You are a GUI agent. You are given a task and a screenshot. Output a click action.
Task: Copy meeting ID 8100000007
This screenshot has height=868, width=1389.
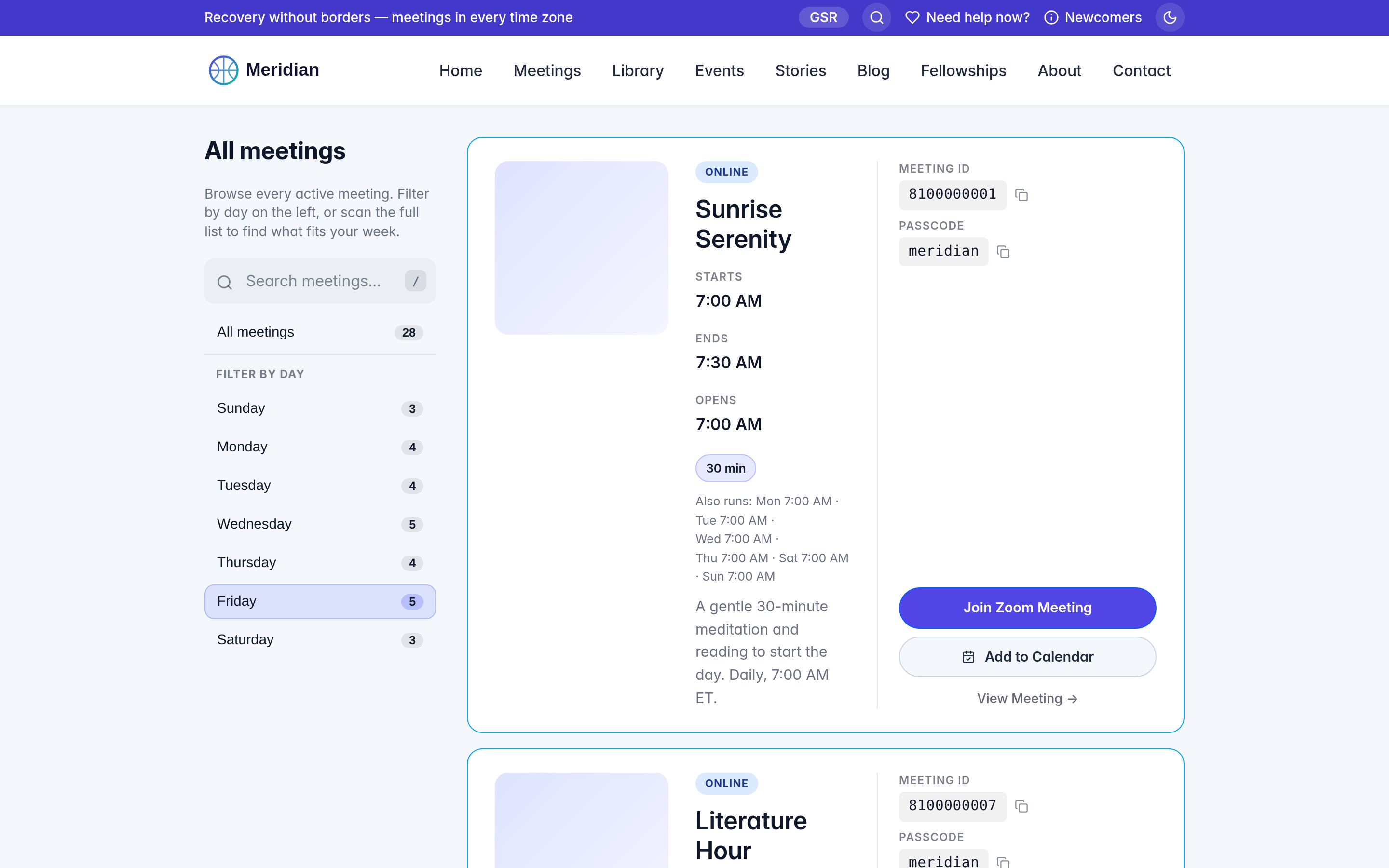click(1021, 807)
